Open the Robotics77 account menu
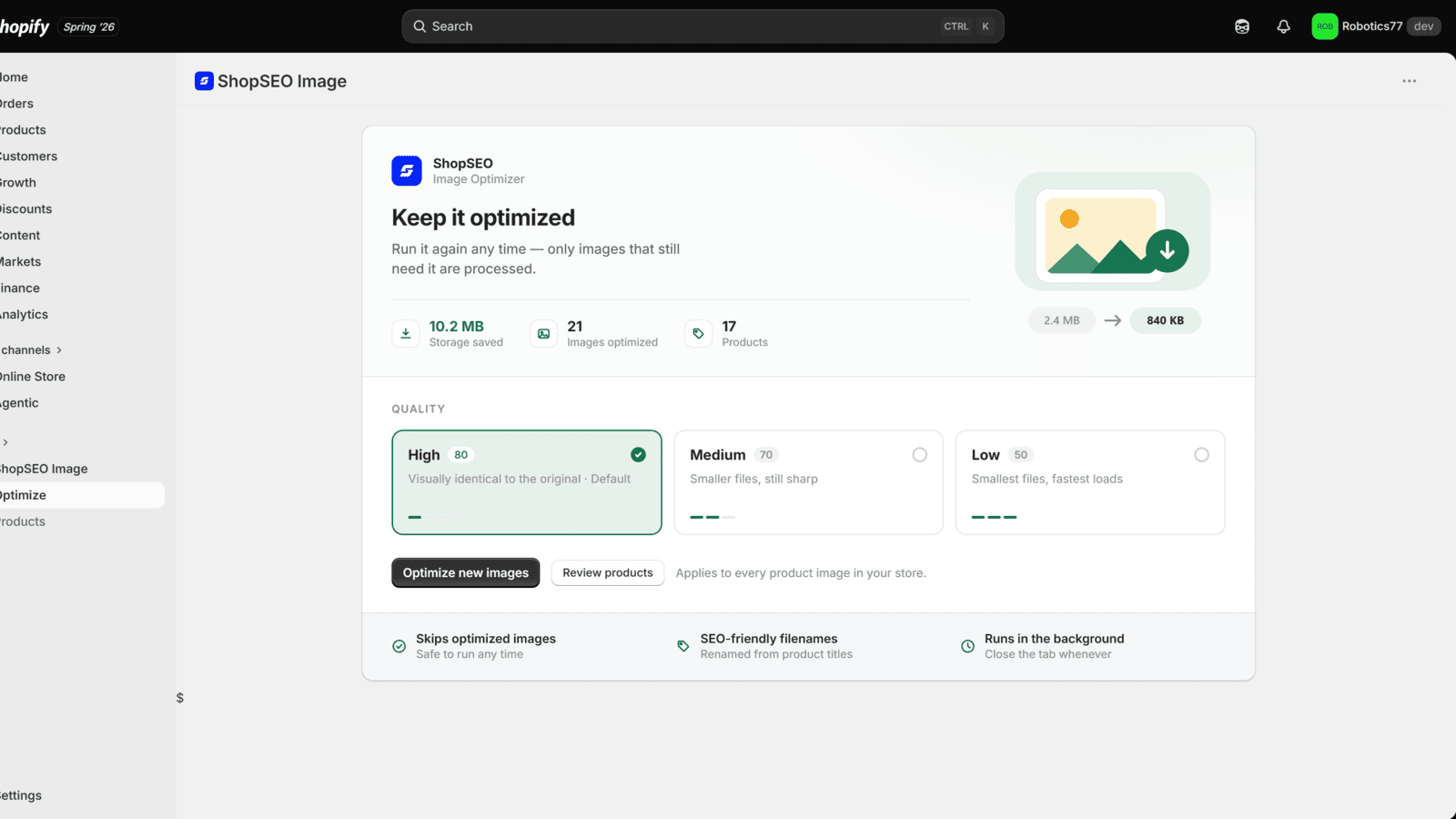This screenshot has height=819, width=1456. (1376, 26)
